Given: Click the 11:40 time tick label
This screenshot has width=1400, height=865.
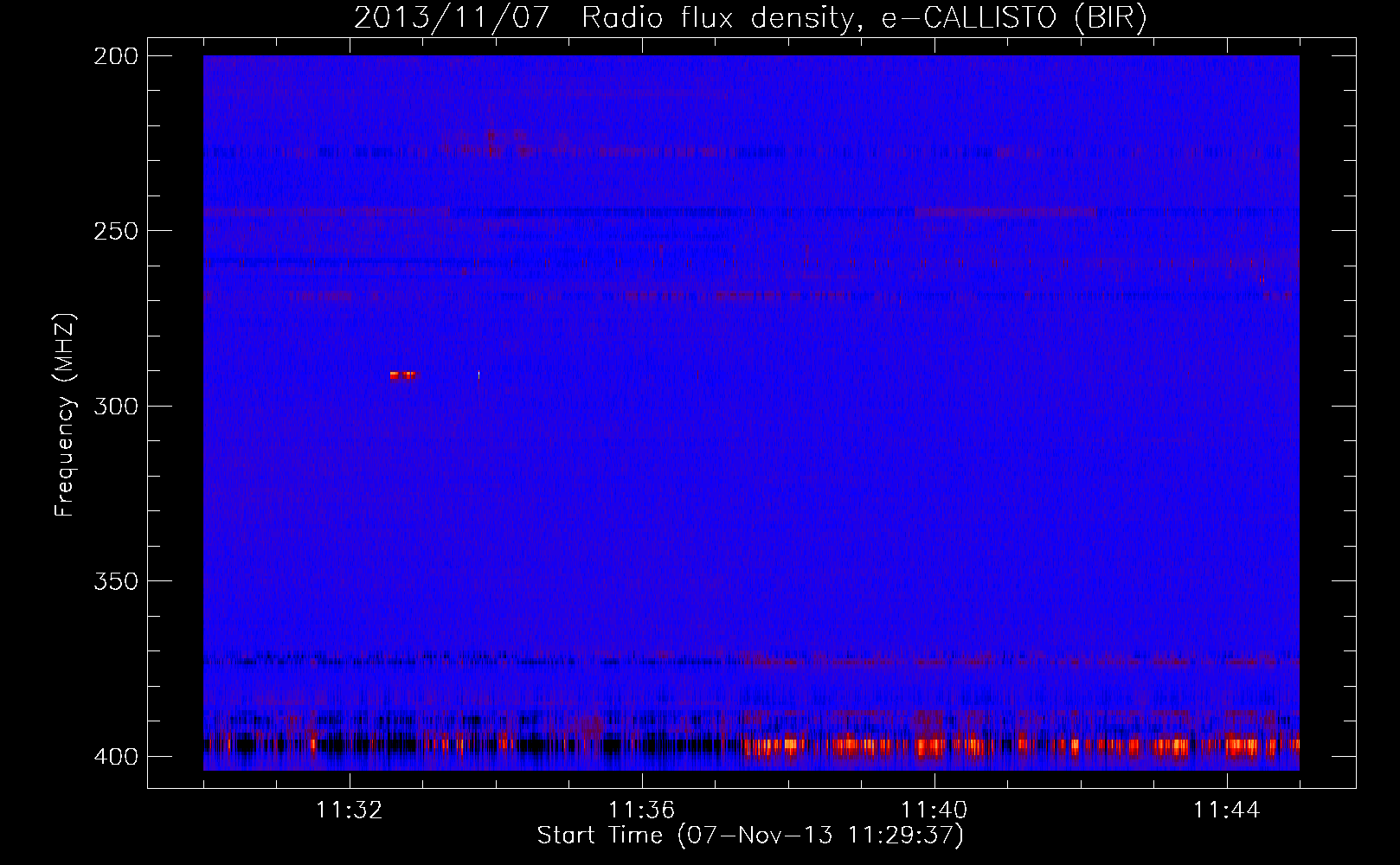Looking at the screenshot, I should click(x=934, y=811).
